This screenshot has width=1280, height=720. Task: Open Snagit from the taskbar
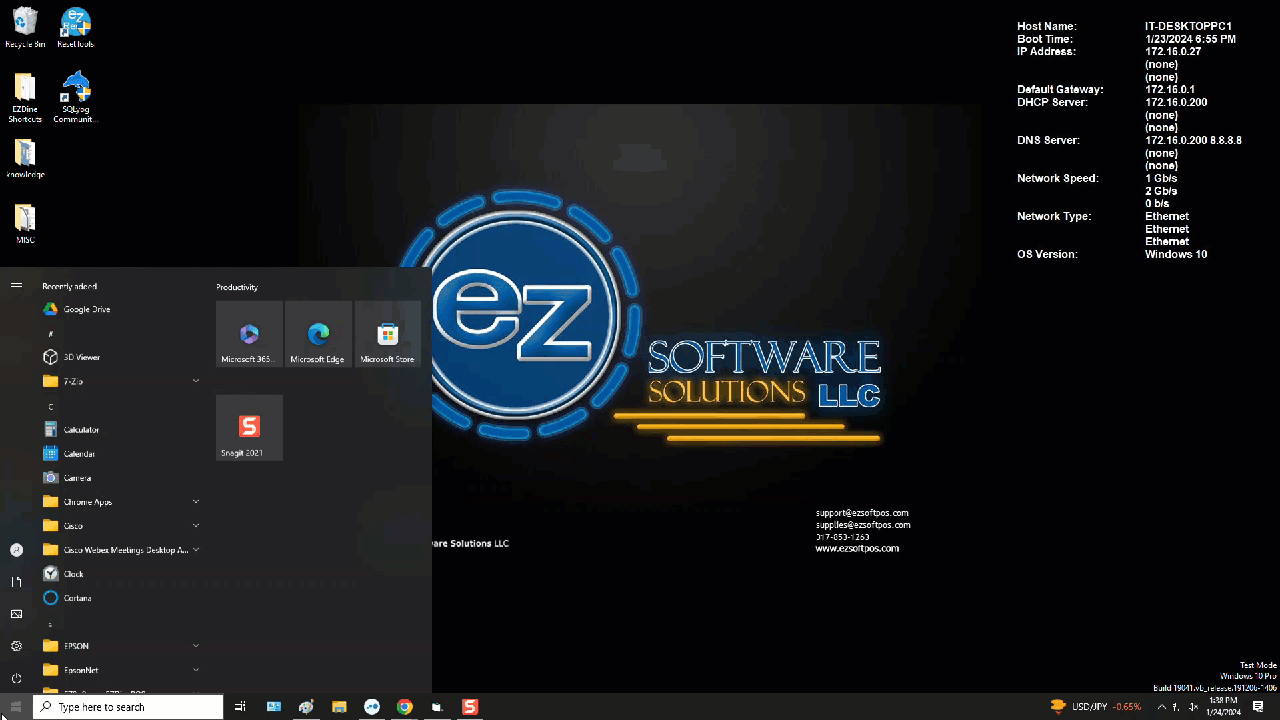point(470,707)
